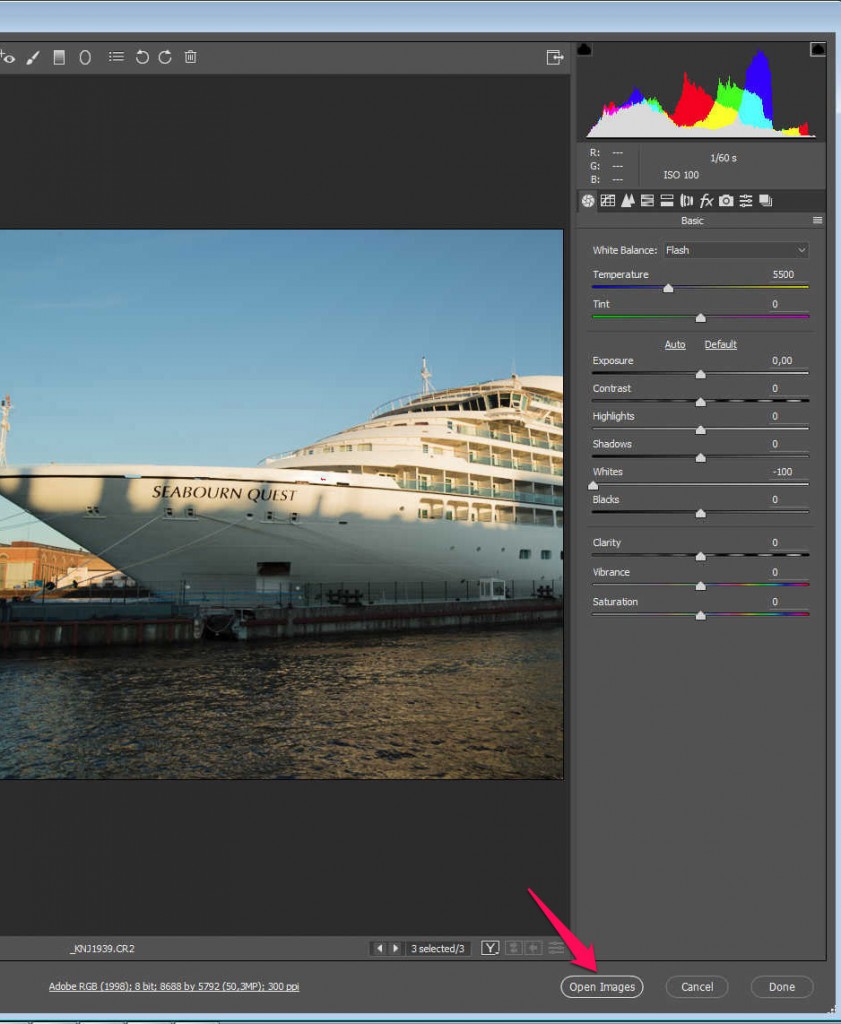
Task: Rotate image 90° counterclockwise
Action: coord(142,57)
